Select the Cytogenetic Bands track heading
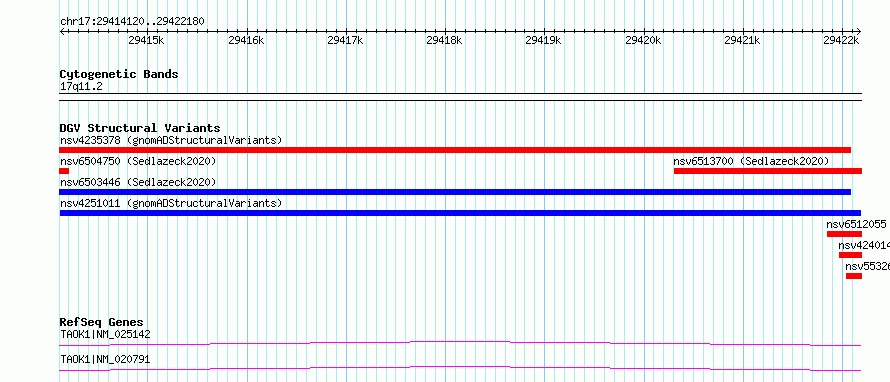The height and width of the screenshot is (382, 890). (x=119, y=74)
